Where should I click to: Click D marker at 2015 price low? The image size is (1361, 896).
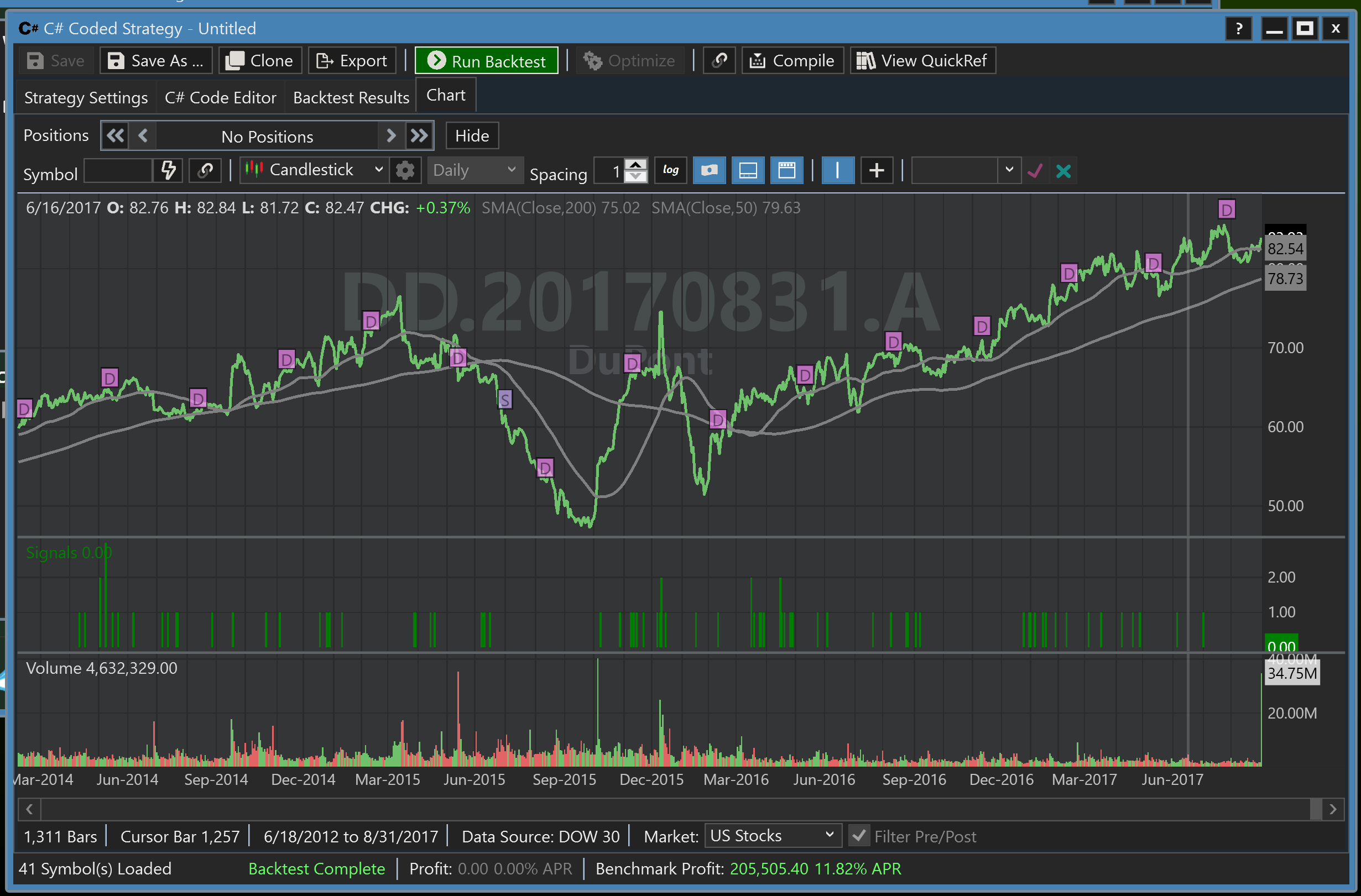[545, 469]
